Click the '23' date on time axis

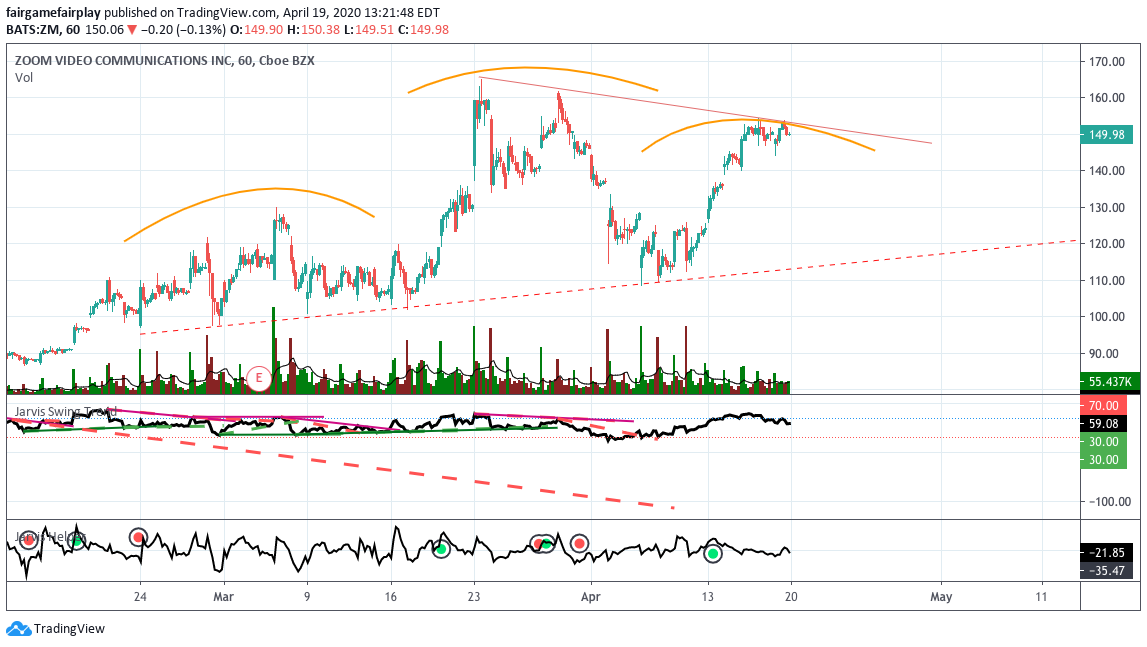474,596
